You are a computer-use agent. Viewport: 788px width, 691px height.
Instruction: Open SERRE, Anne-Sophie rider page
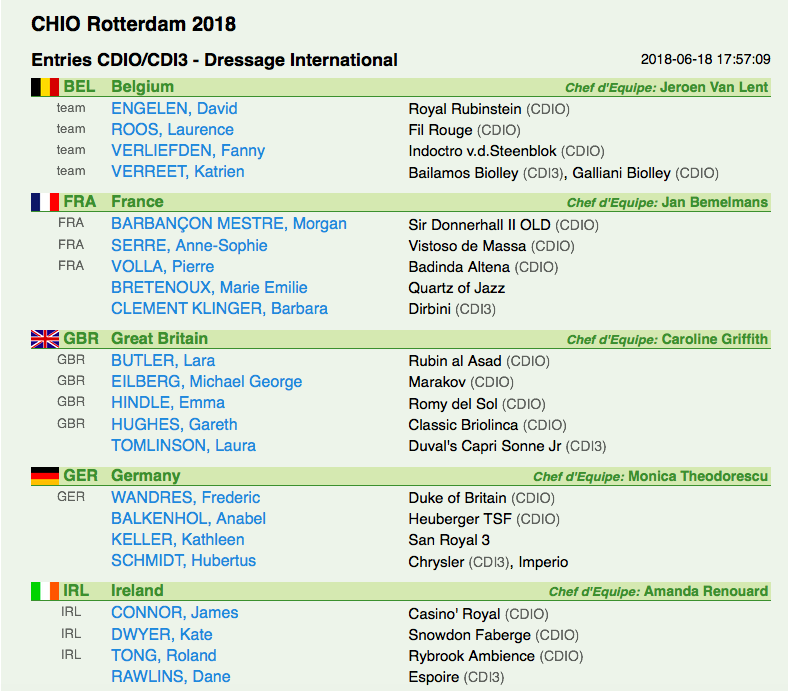(x=189, y=245)
